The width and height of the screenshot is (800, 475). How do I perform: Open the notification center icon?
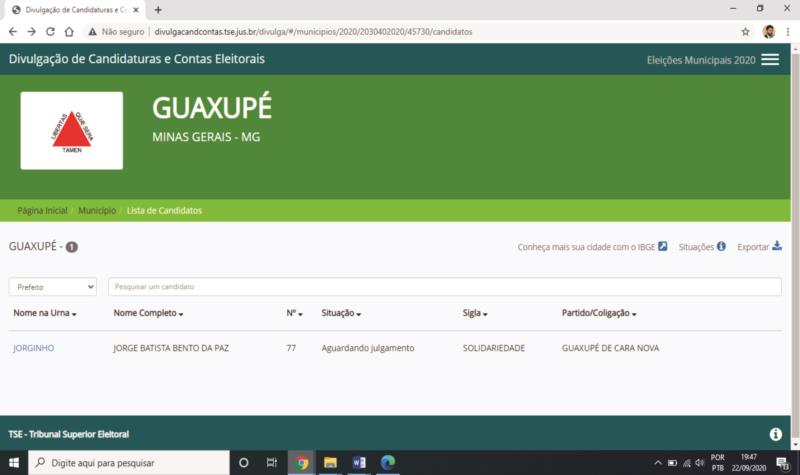pos(783,463)
